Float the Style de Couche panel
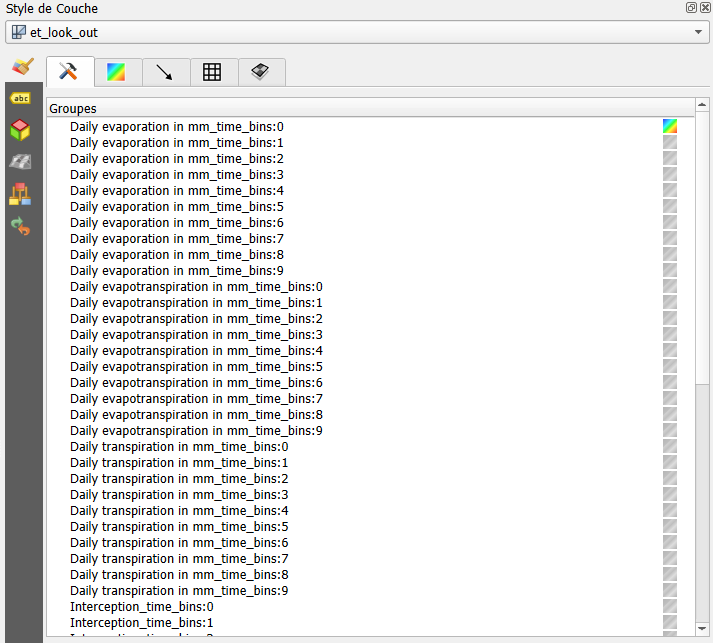This screenshot has height=643, width=713. [x=691, y=8]
